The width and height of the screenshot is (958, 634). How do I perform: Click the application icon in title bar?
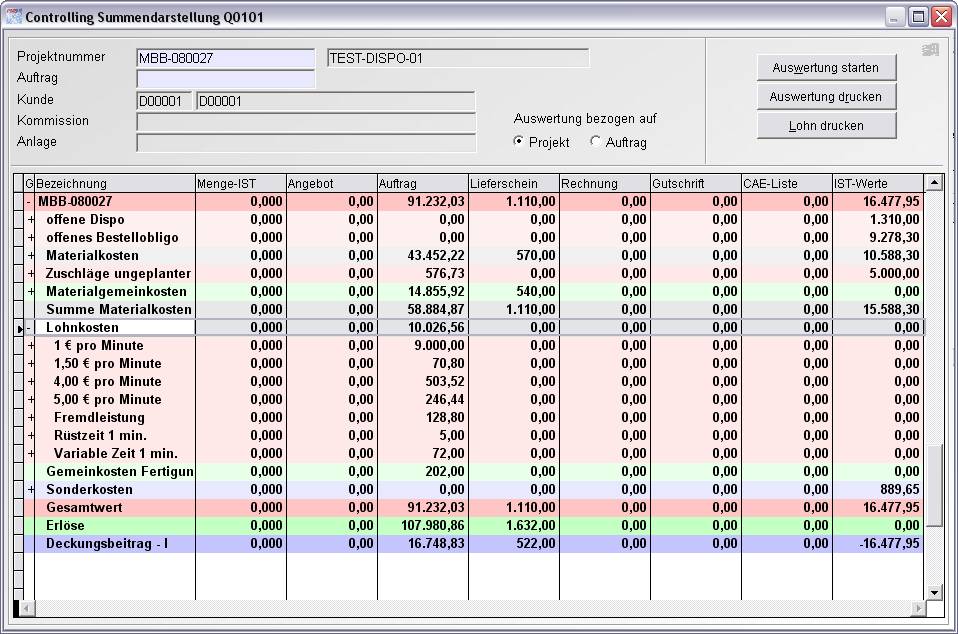[x=13, y=17]
